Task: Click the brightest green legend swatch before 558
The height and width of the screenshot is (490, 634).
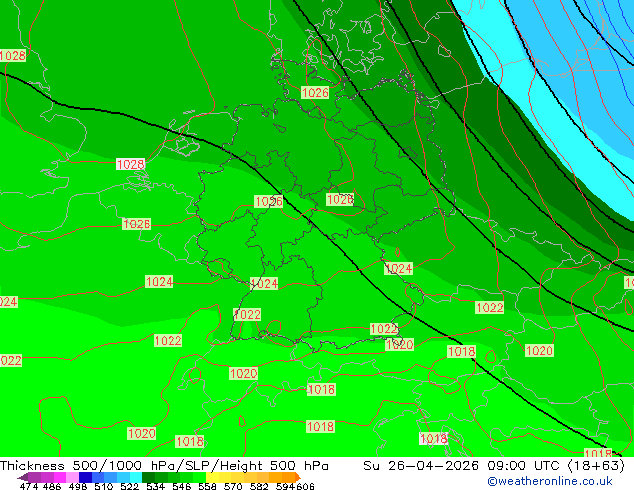Action: tap(199, 477)
